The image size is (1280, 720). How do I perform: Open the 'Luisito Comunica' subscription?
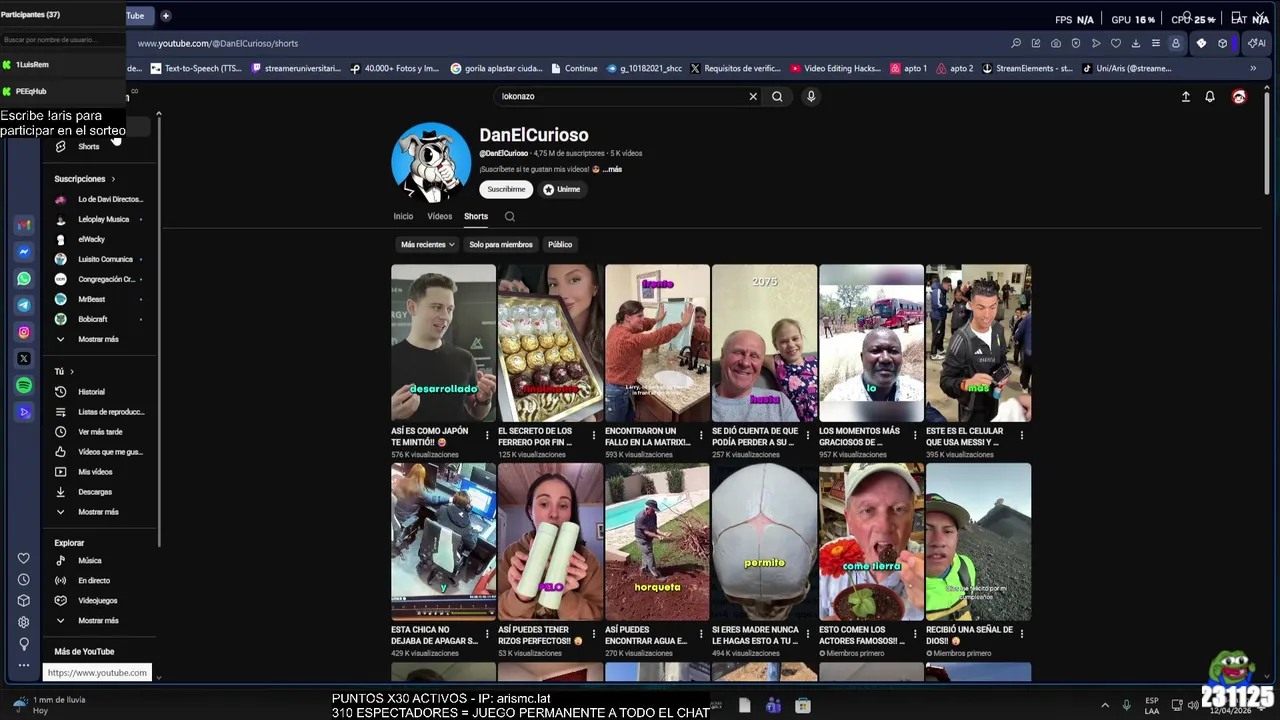tap(105, 259)
